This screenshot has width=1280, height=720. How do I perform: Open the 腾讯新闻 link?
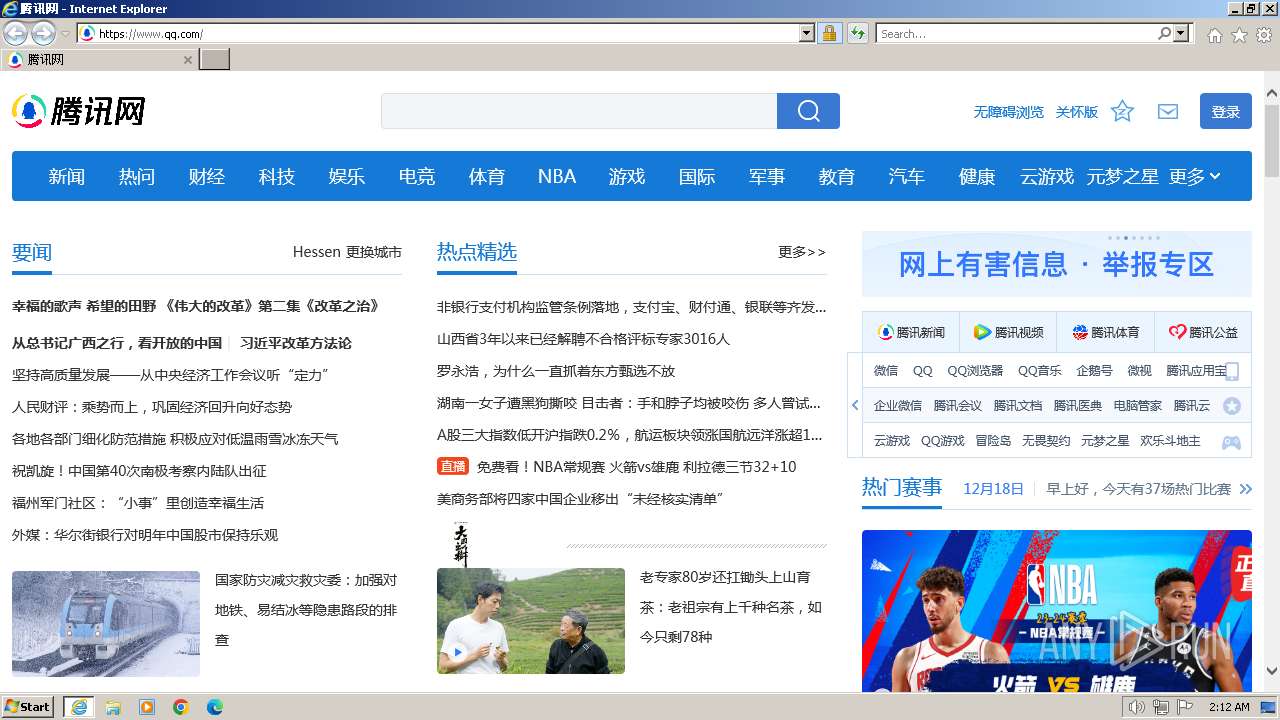[x=911, y=332]
